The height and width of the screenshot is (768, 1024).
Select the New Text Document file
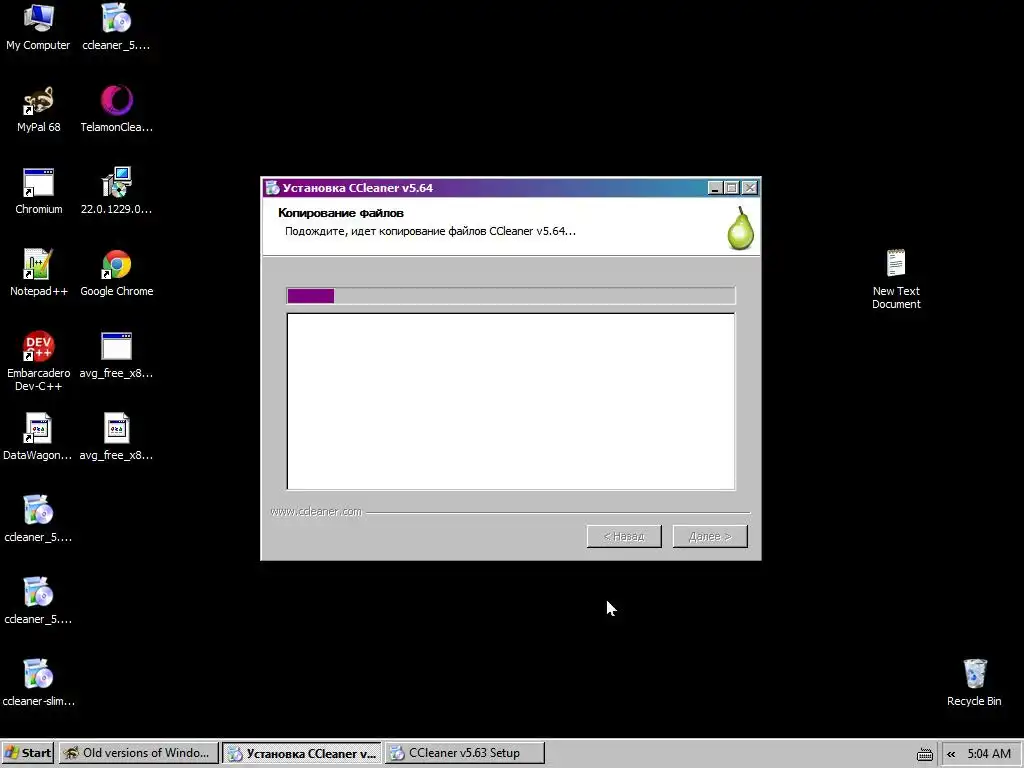coord(896,280)
